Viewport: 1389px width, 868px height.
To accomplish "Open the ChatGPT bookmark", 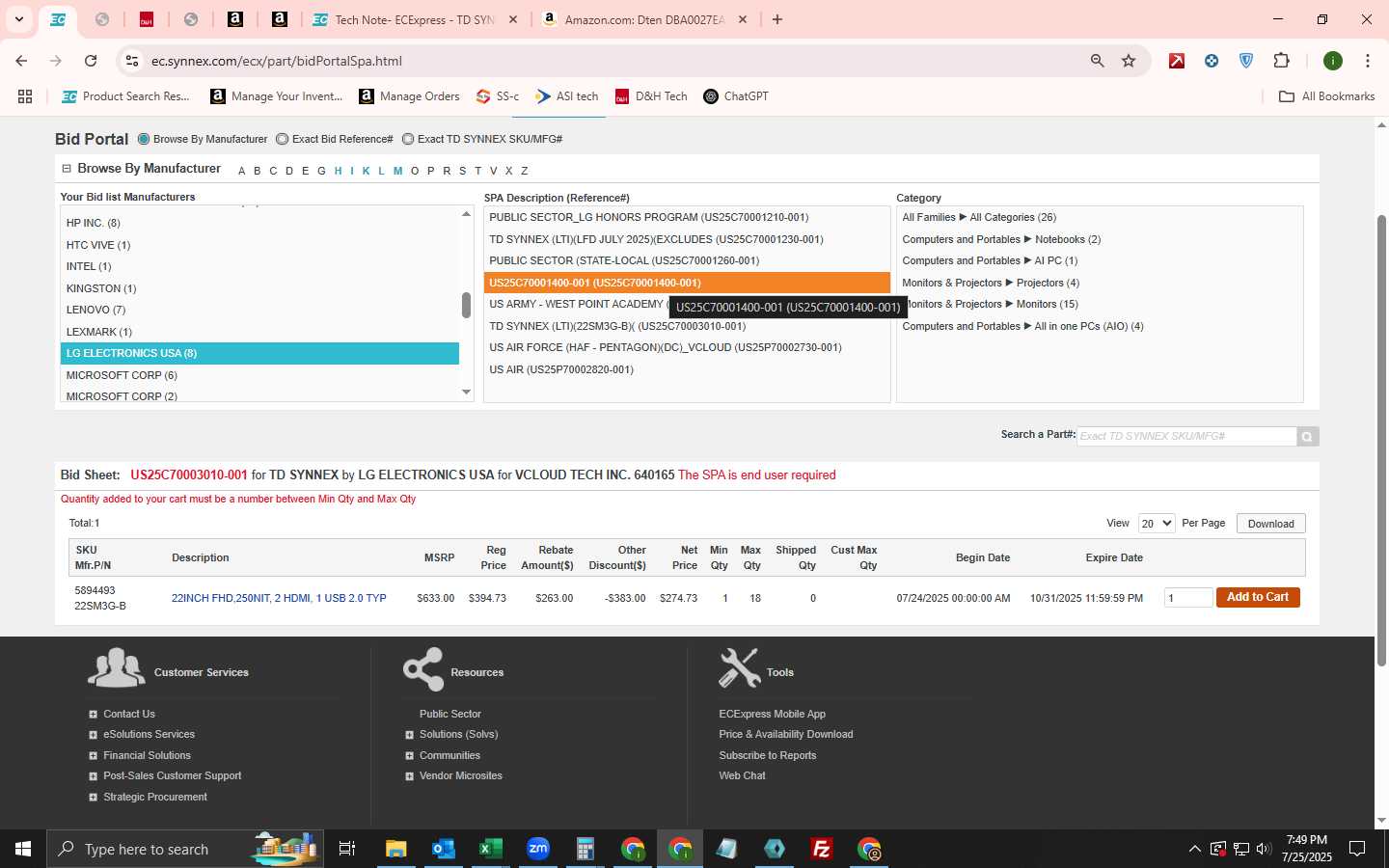I will [736, 96].
